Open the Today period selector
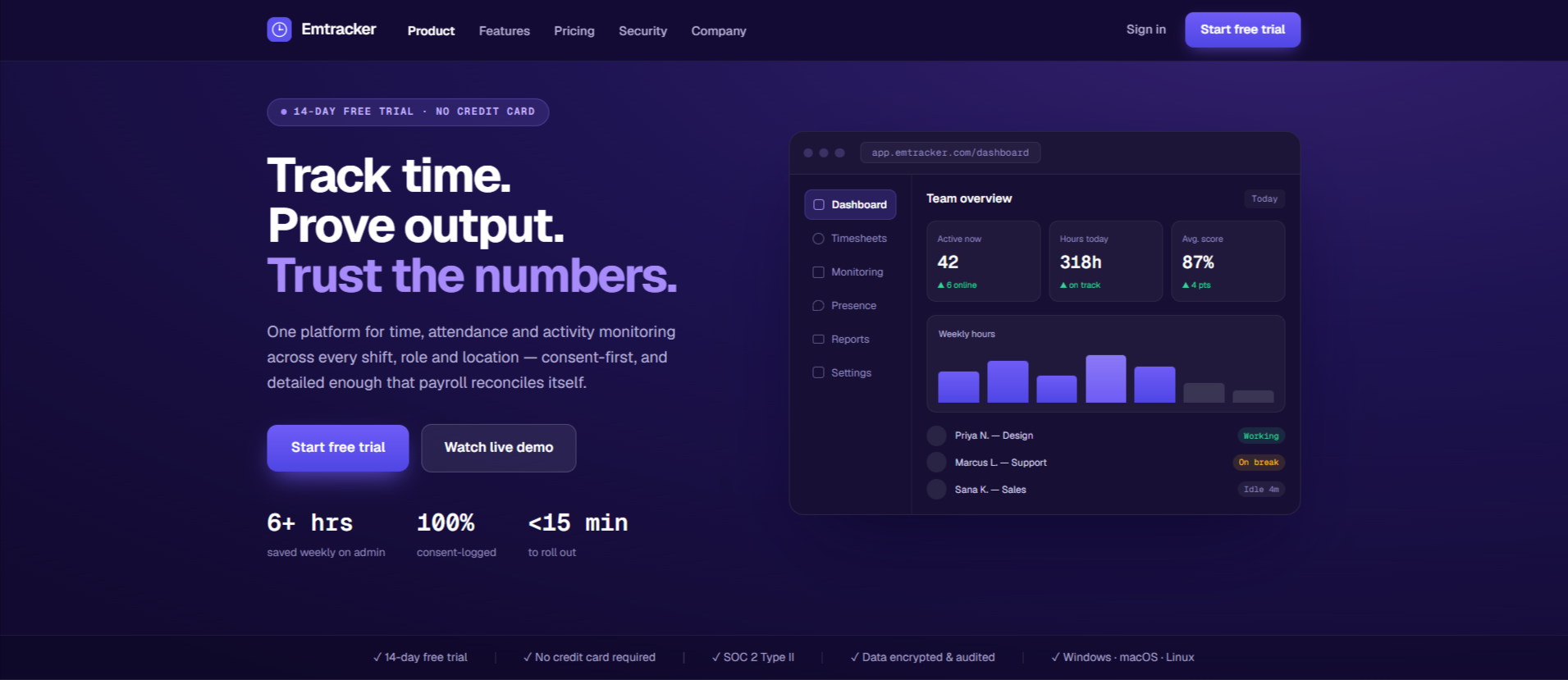Viewport: 1568px width, 680px height. [1264, 199]
